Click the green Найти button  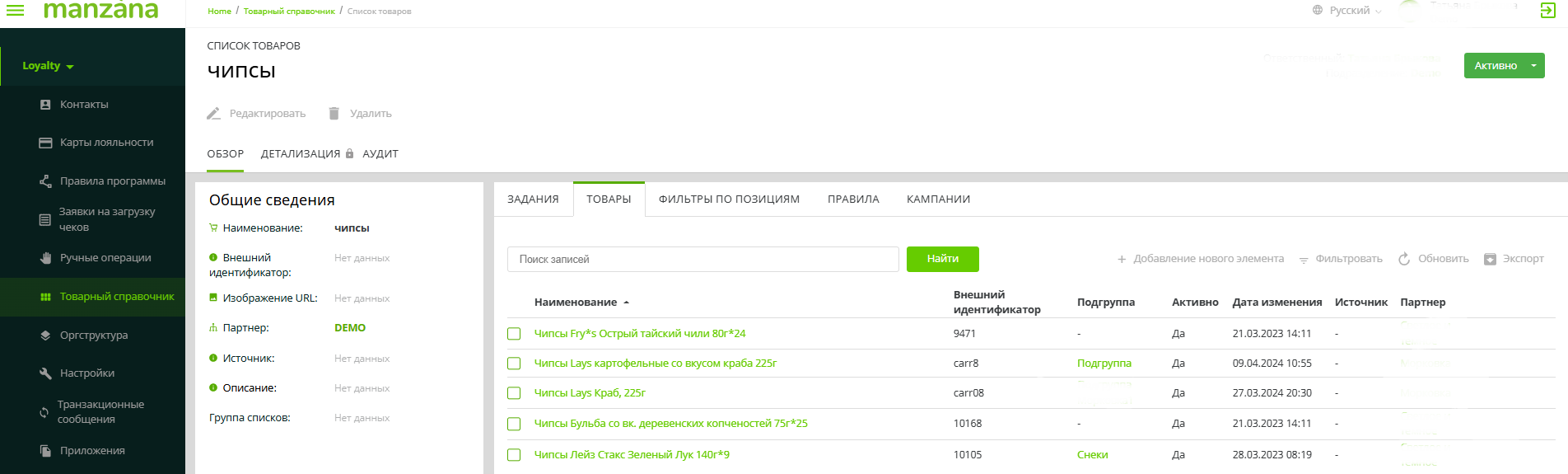pyautogui.click(x=942, y=259)
